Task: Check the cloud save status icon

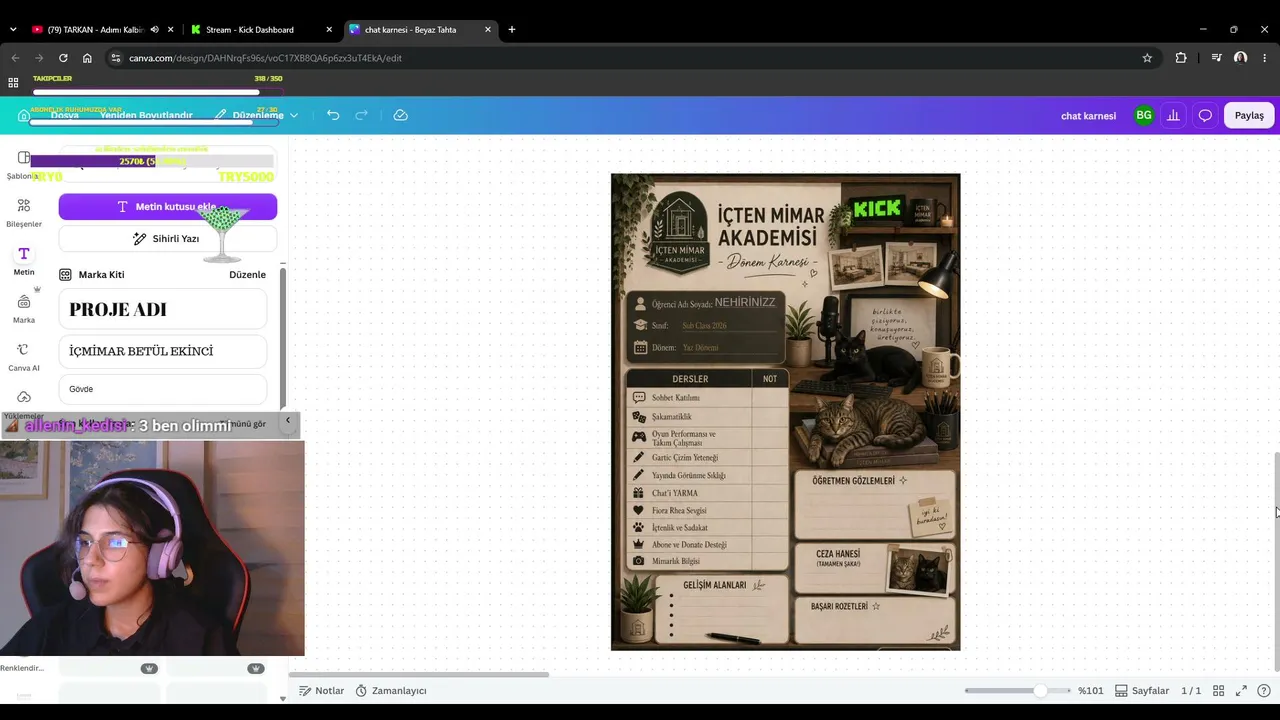Action: 400,115
